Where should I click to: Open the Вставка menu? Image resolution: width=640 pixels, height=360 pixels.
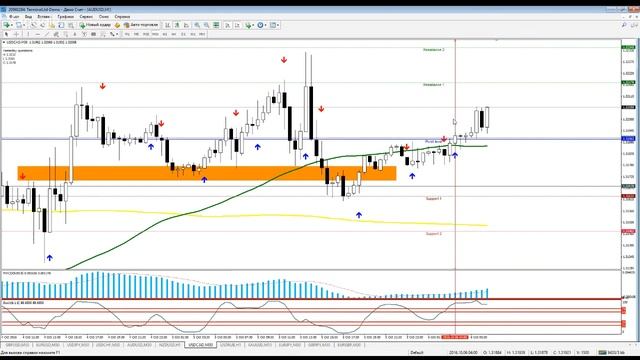(x=44, y=17)
